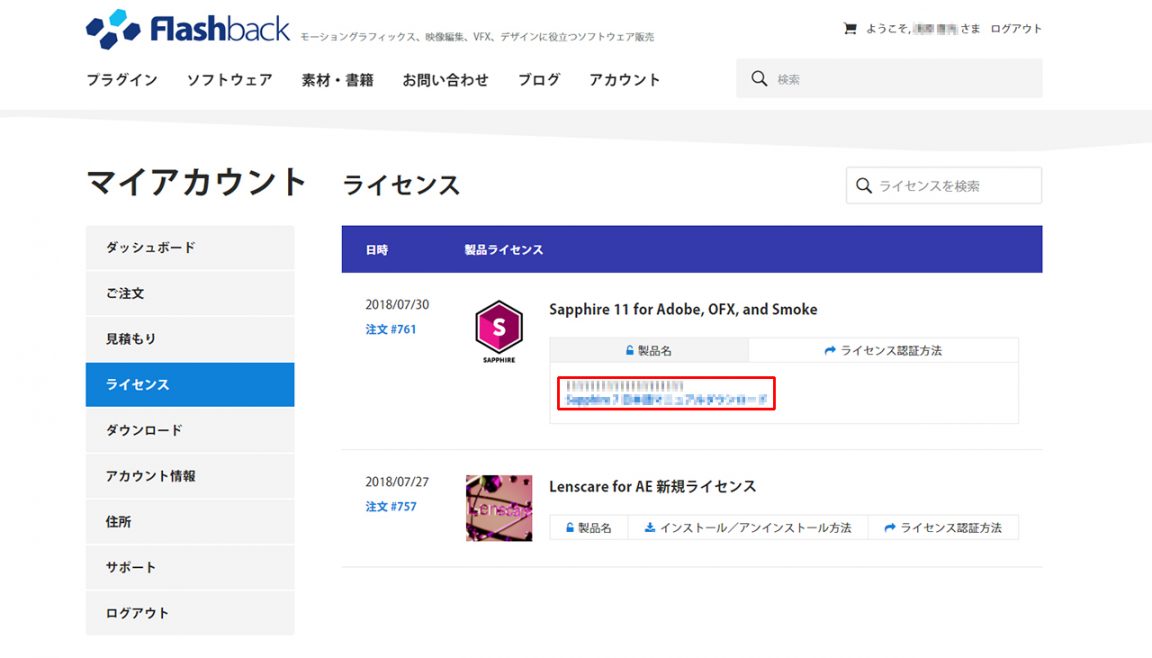Click the ログアウト link in the top right
This screenshot has height=658, width=1152.
coord(1015,28)
